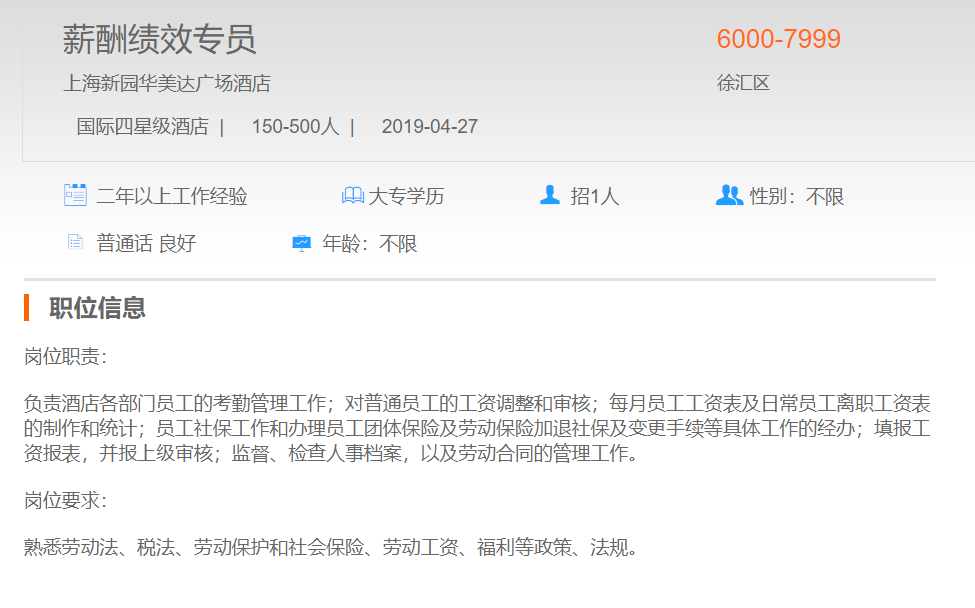The height and width of the screenshot is (608, 975).
Task: Click the orange bar beside 职位信息
Action: 27,307
